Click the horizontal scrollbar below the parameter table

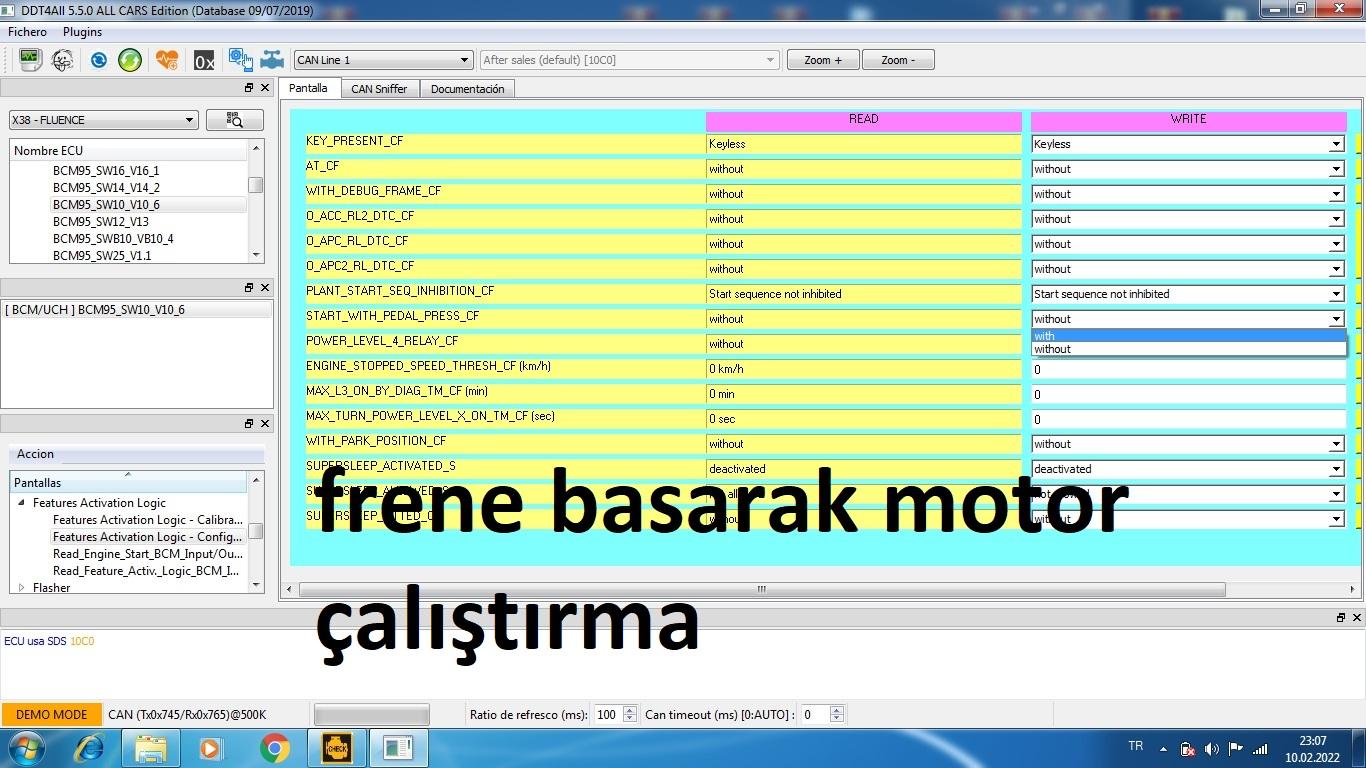click(760, 589)
